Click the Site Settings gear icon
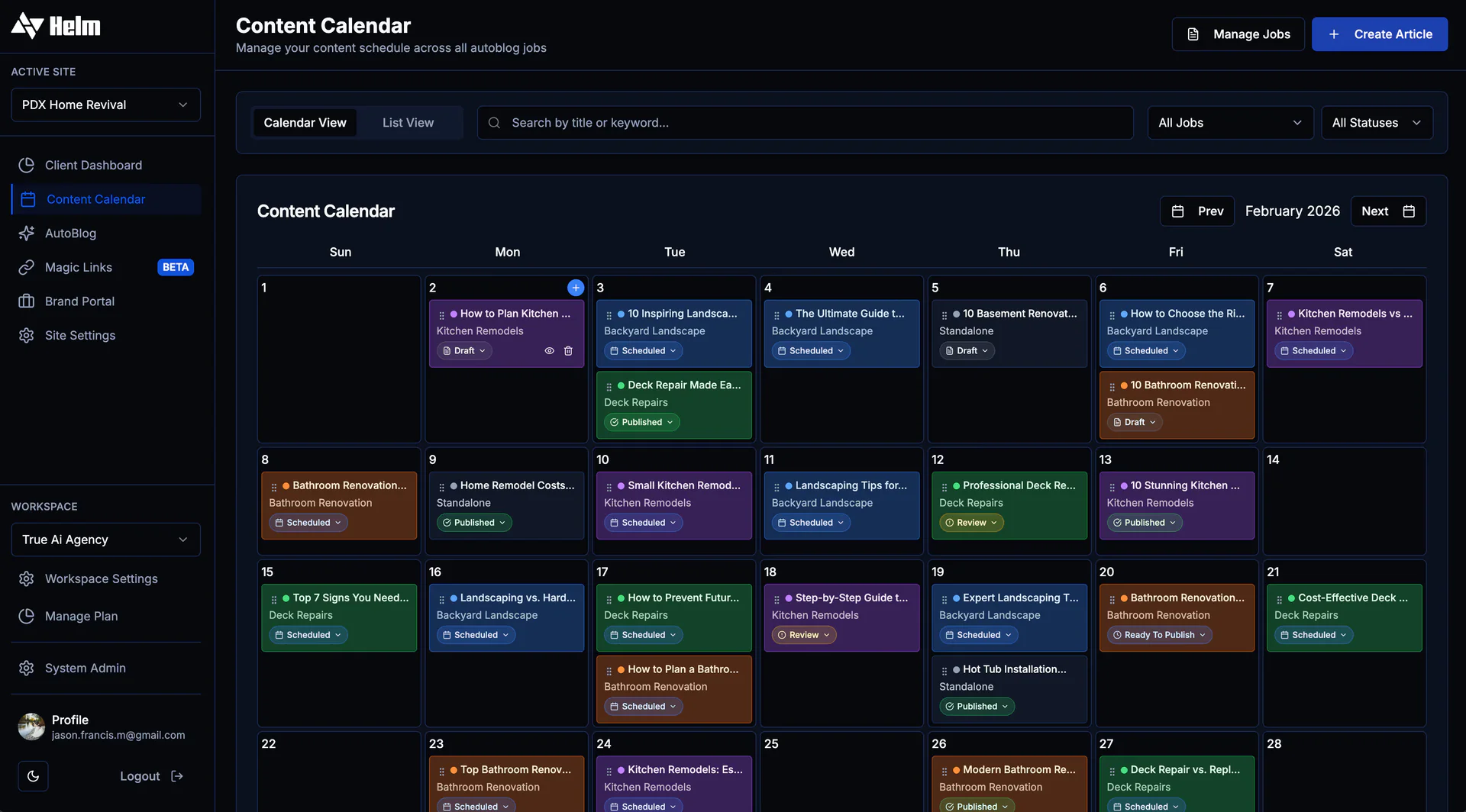The width and height of the screenshot is (1466, 812). 27,336
